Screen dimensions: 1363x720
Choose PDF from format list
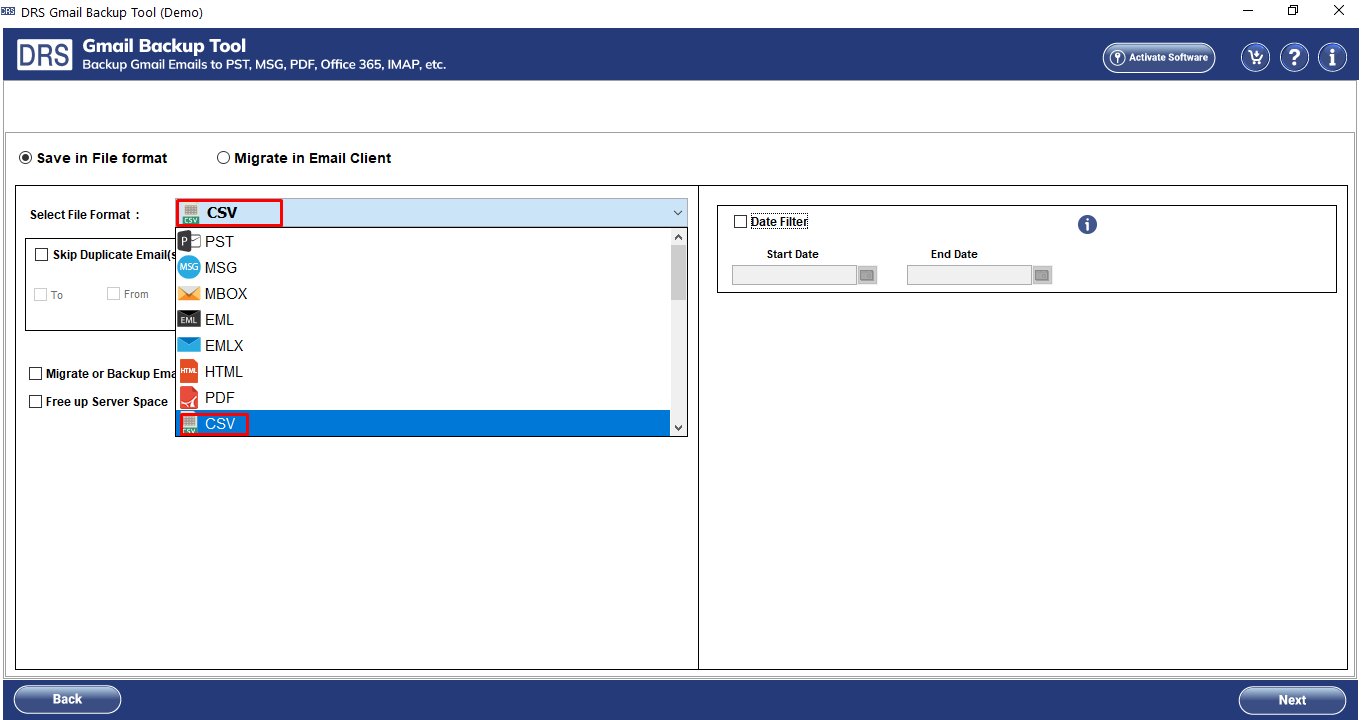423,397
